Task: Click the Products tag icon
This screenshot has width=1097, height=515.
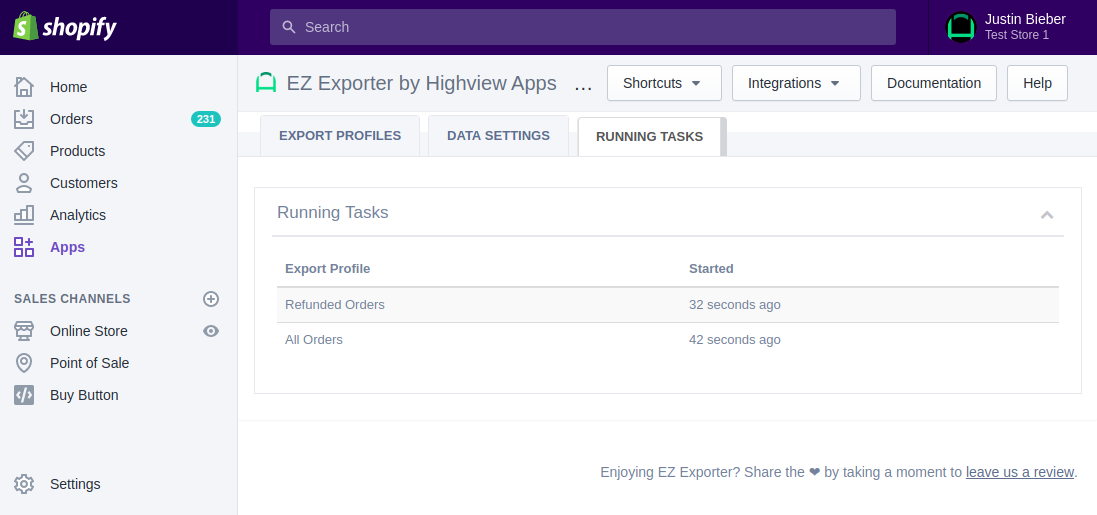Action: click(x=24, y=151)
